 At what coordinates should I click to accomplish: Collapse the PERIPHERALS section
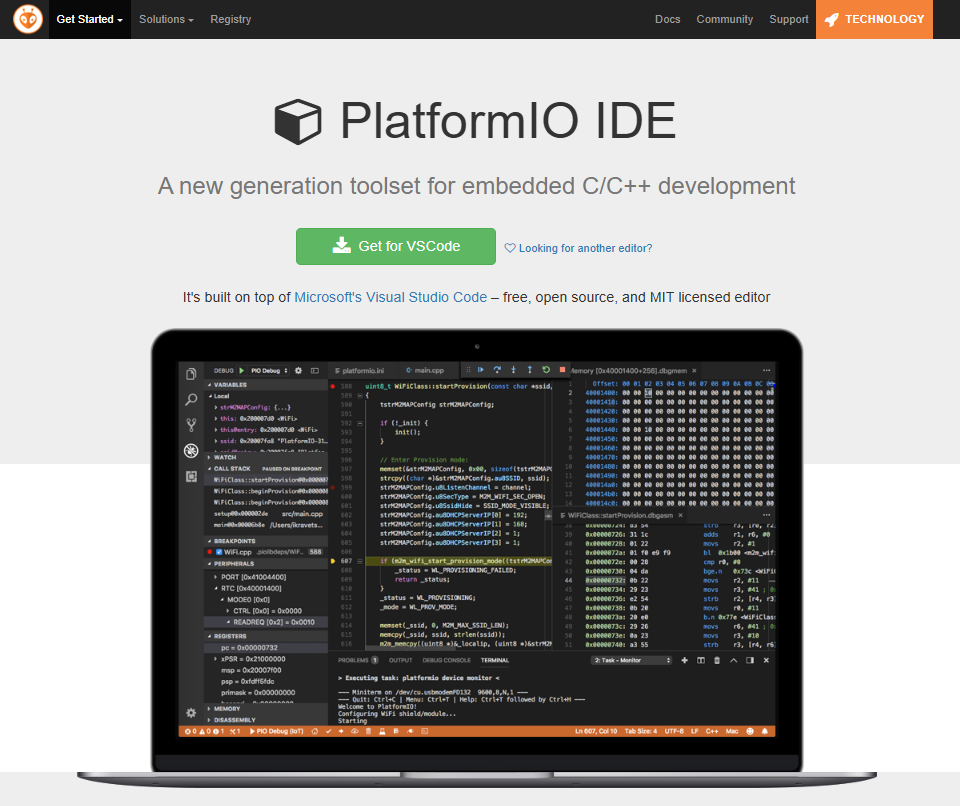point(266,563)
